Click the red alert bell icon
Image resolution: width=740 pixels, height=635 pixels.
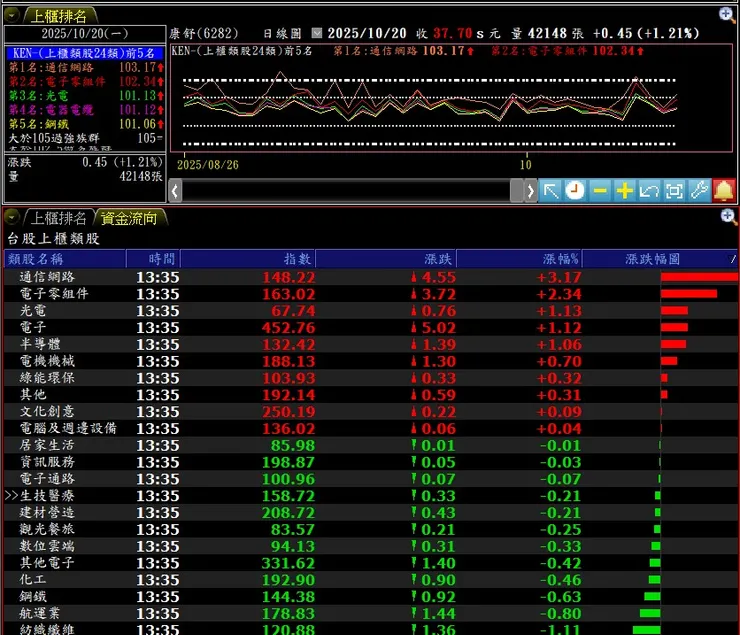point(724,191)
